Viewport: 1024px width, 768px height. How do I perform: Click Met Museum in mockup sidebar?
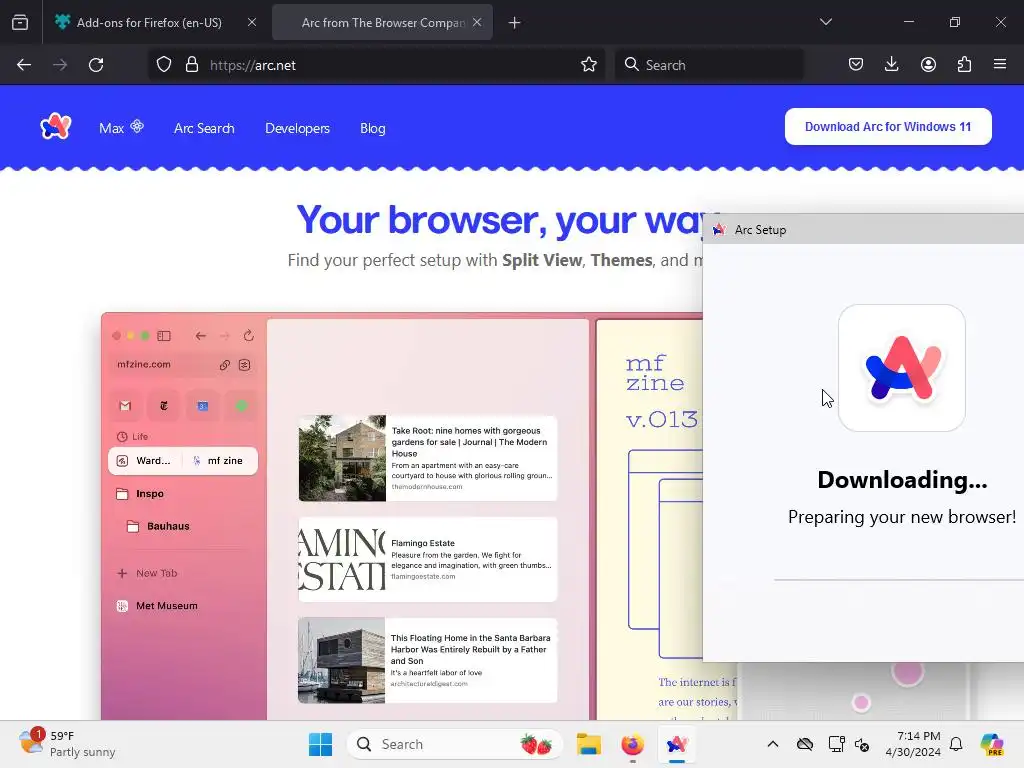[x=157, y=606]
